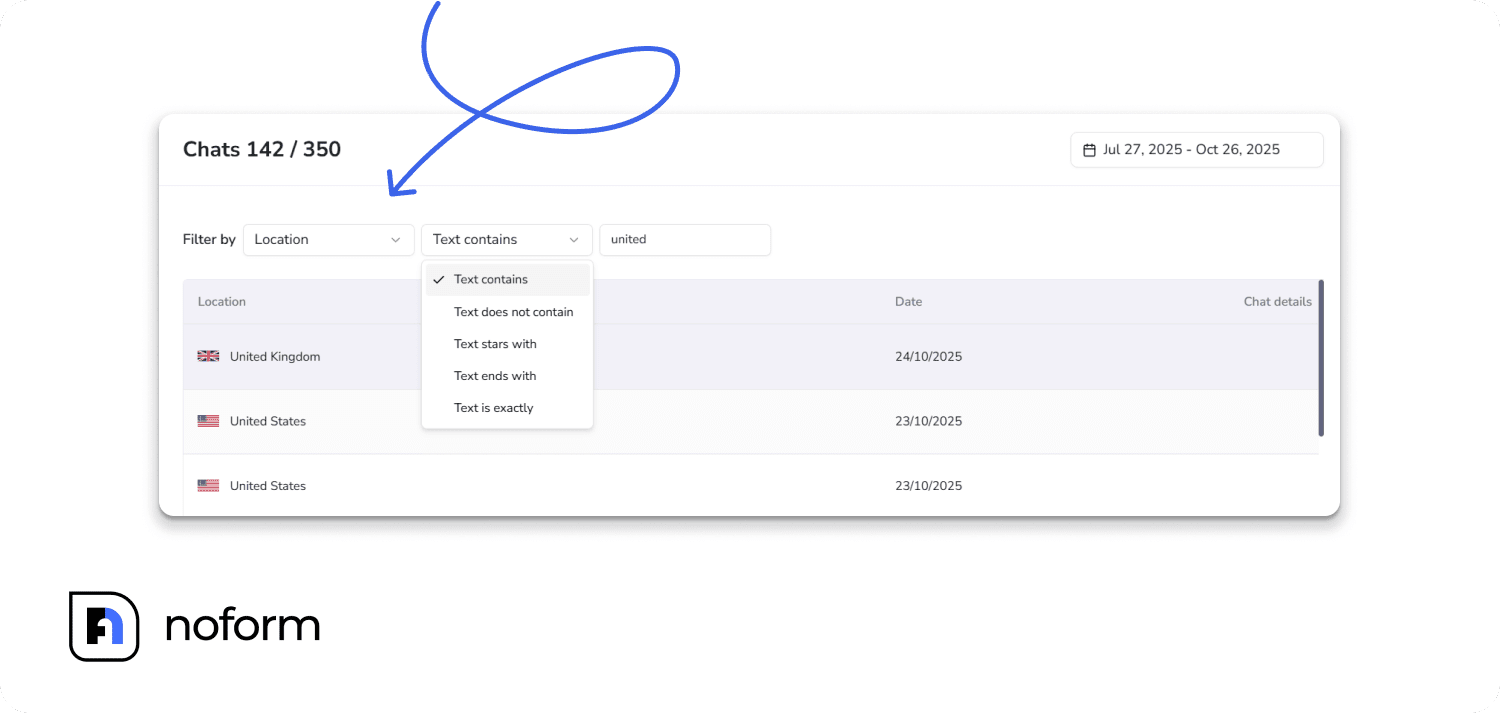This screenshot has width=1500, height=713.
Task: Choose Text stars with from the menu
Action: point(495,343)
